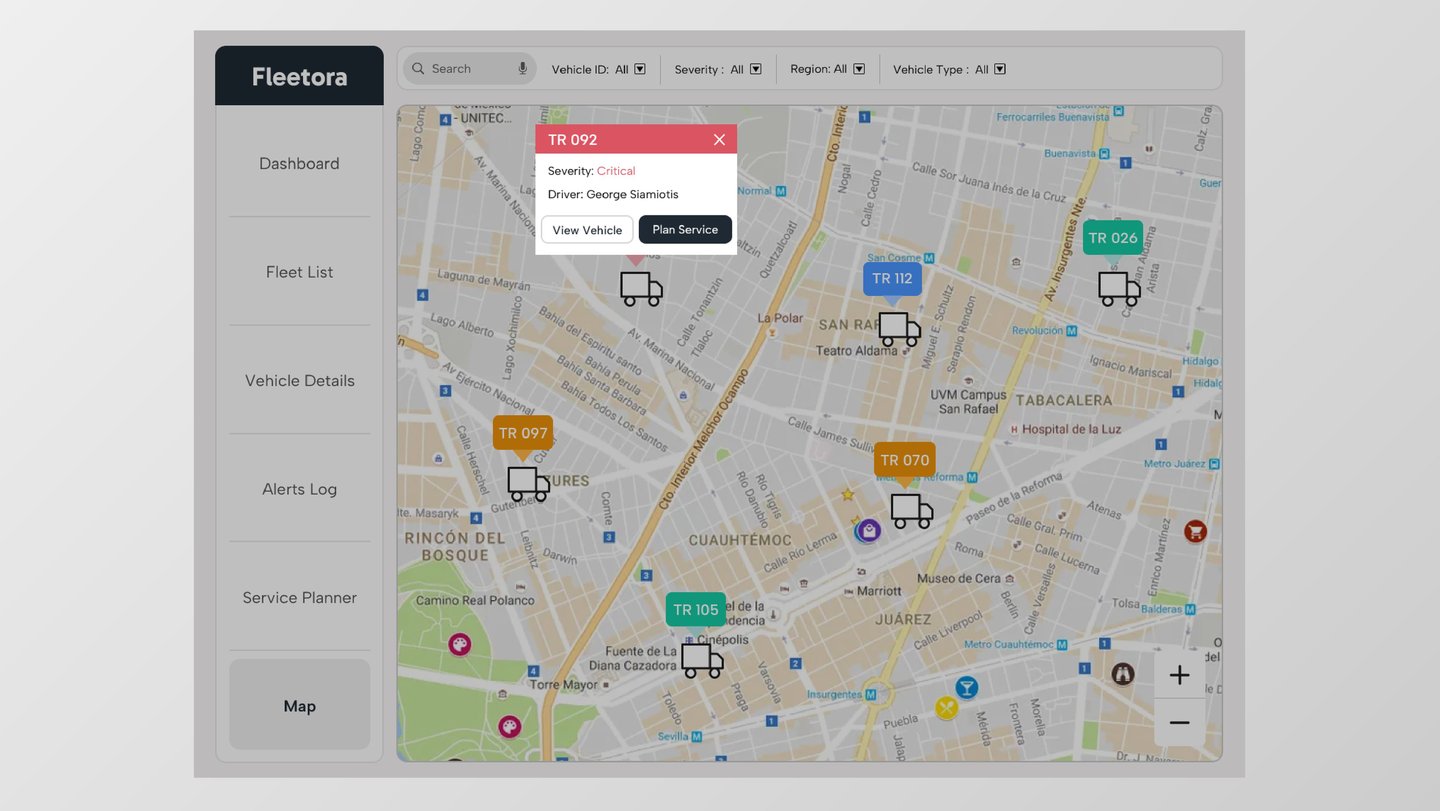The width and height of the screenshot is (1440, 811).
Task: Focus the Search input field
Action: point(469,69)
